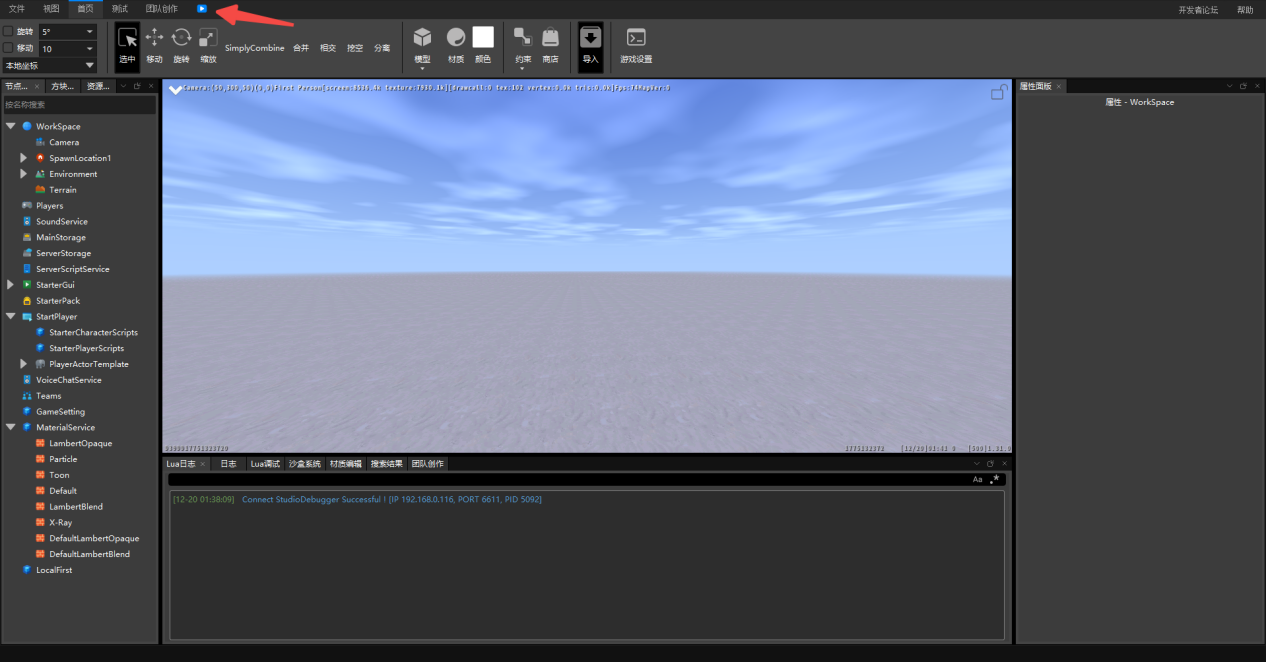Open the 模型 (Model) cube icon
Image resolution: width=1266 pixels, height=662 pixels.
click(x=423, y=38)
